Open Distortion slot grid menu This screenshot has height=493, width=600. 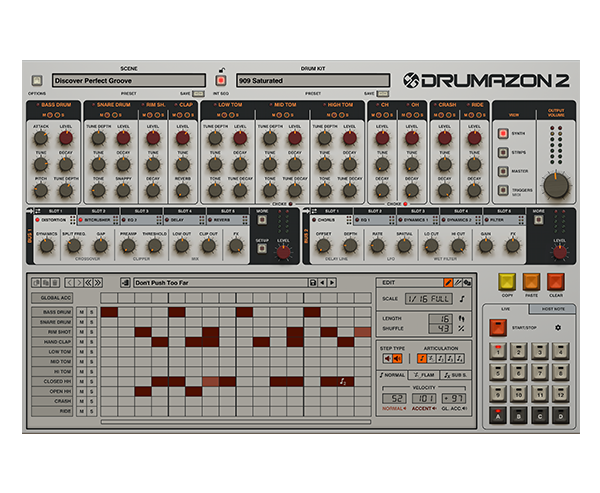tap(72, 220)
